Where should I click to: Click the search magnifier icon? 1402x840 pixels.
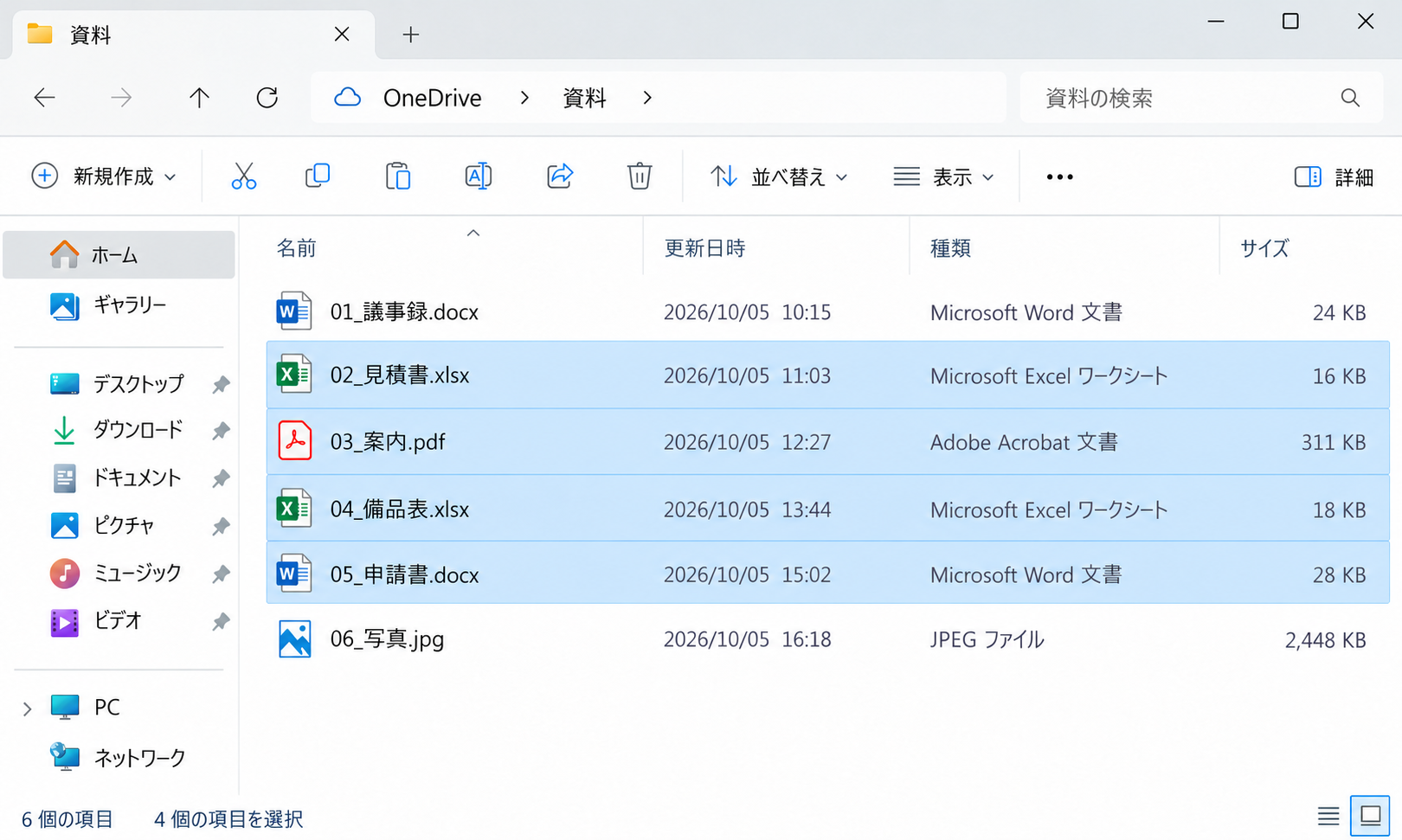coord(1350,98)
